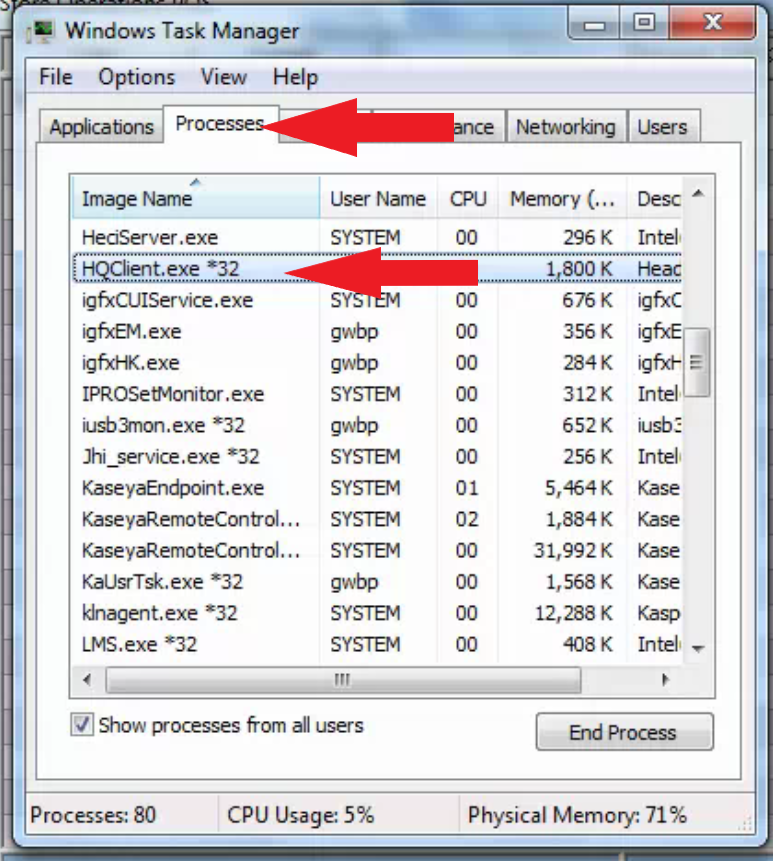
Task: Click the 5,464 K memory value
Action: pyautogui.click(x=579, y=488)
